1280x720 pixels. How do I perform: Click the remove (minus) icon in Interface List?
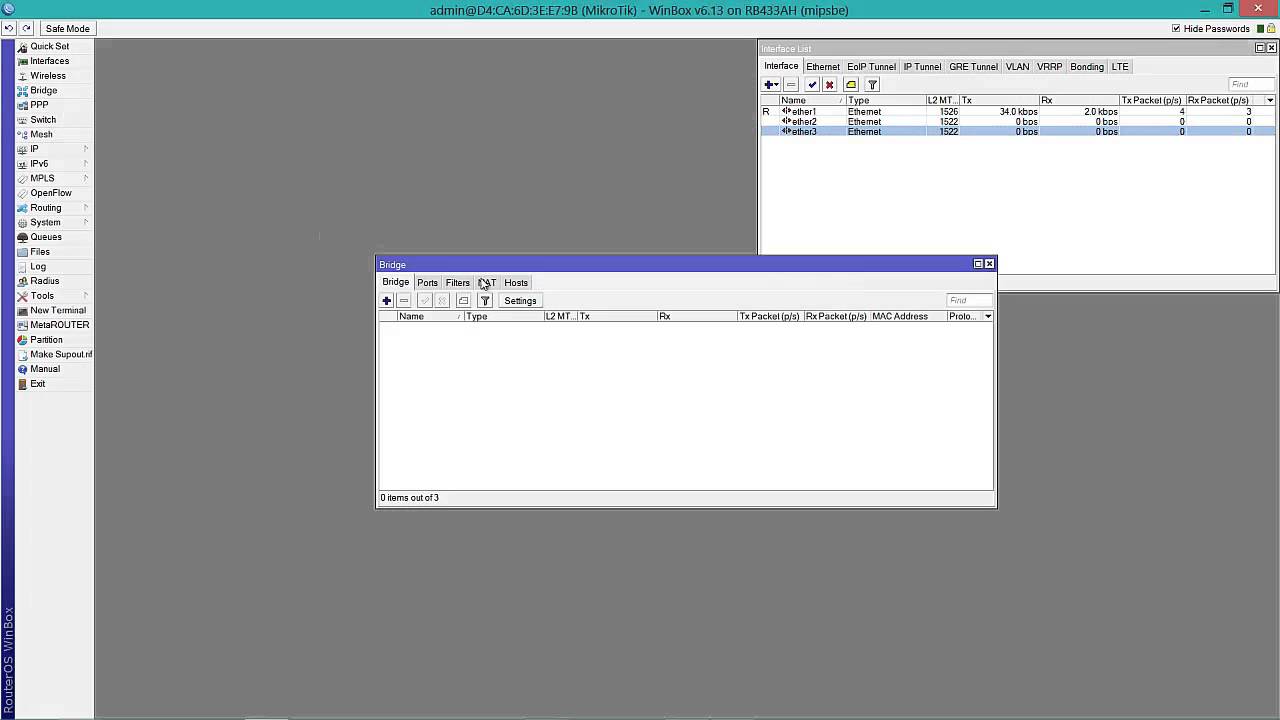click(791, 85)
